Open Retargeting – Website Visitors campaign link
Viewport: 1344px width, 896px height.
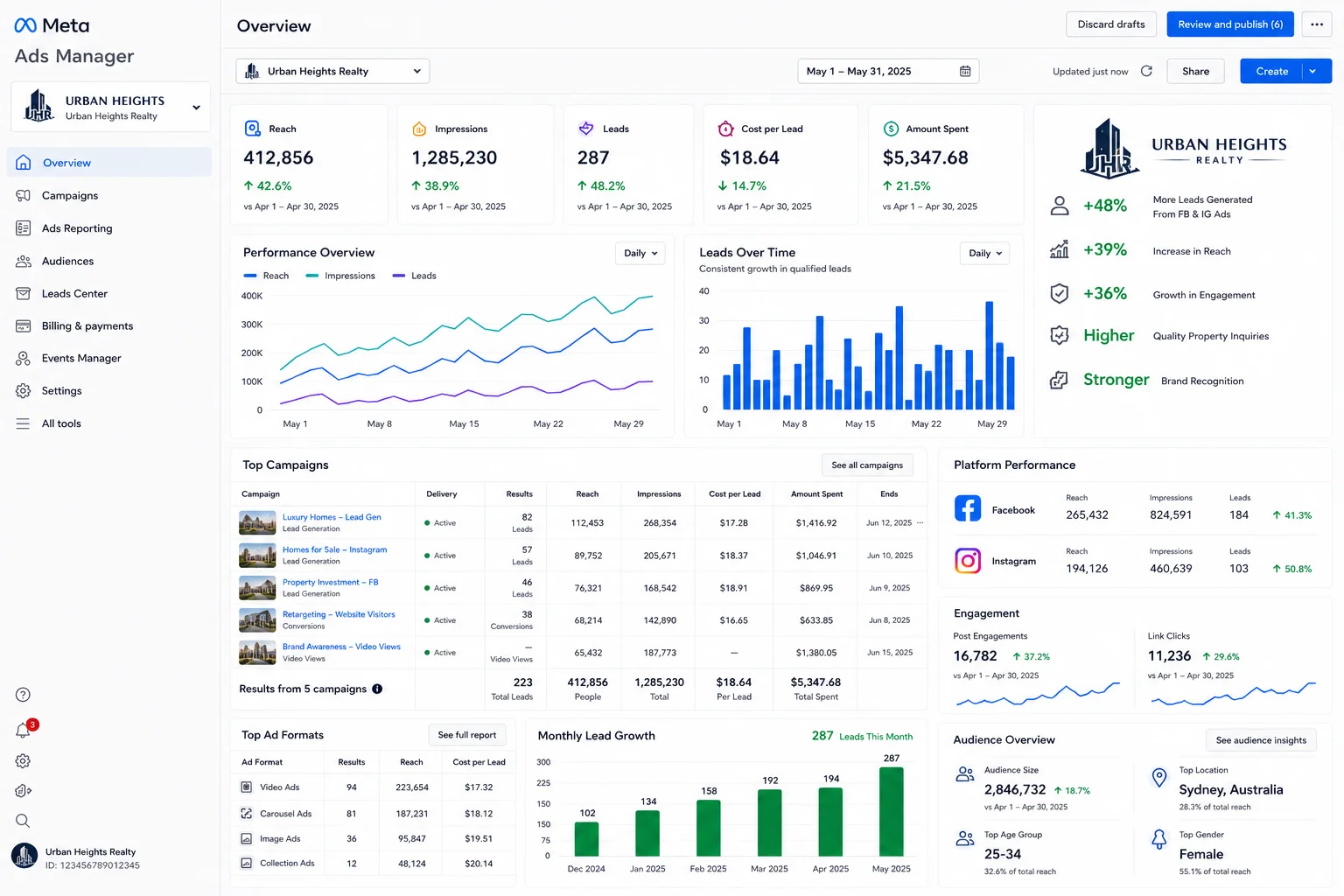point(339,614)
